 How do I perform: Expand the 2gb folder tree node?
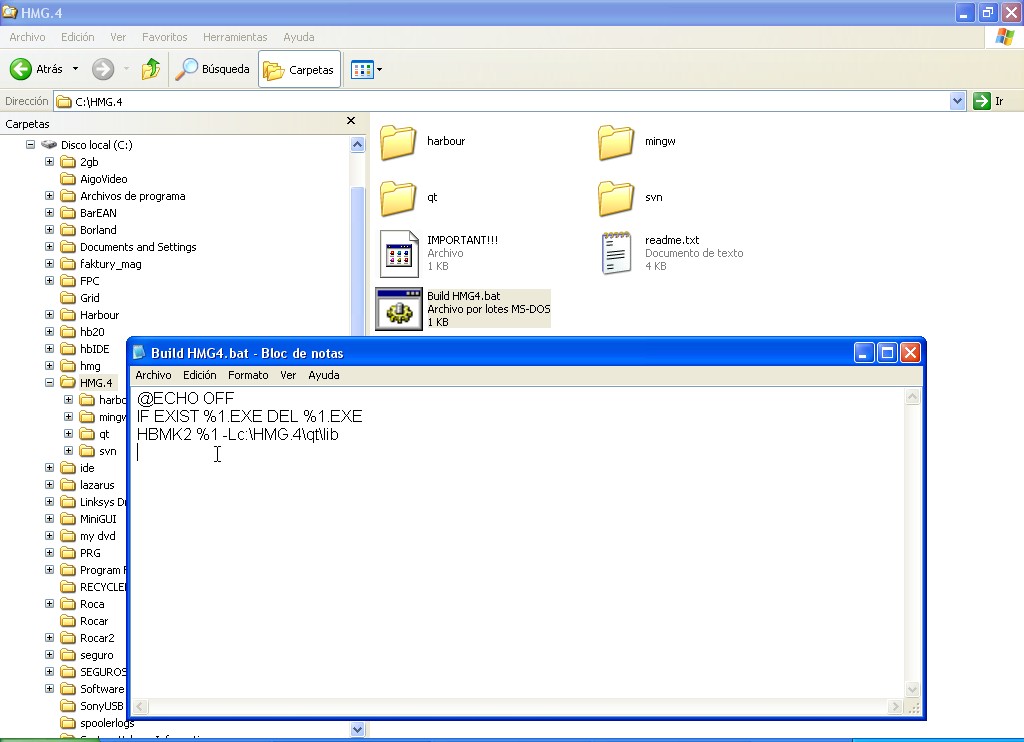point(50,161)
